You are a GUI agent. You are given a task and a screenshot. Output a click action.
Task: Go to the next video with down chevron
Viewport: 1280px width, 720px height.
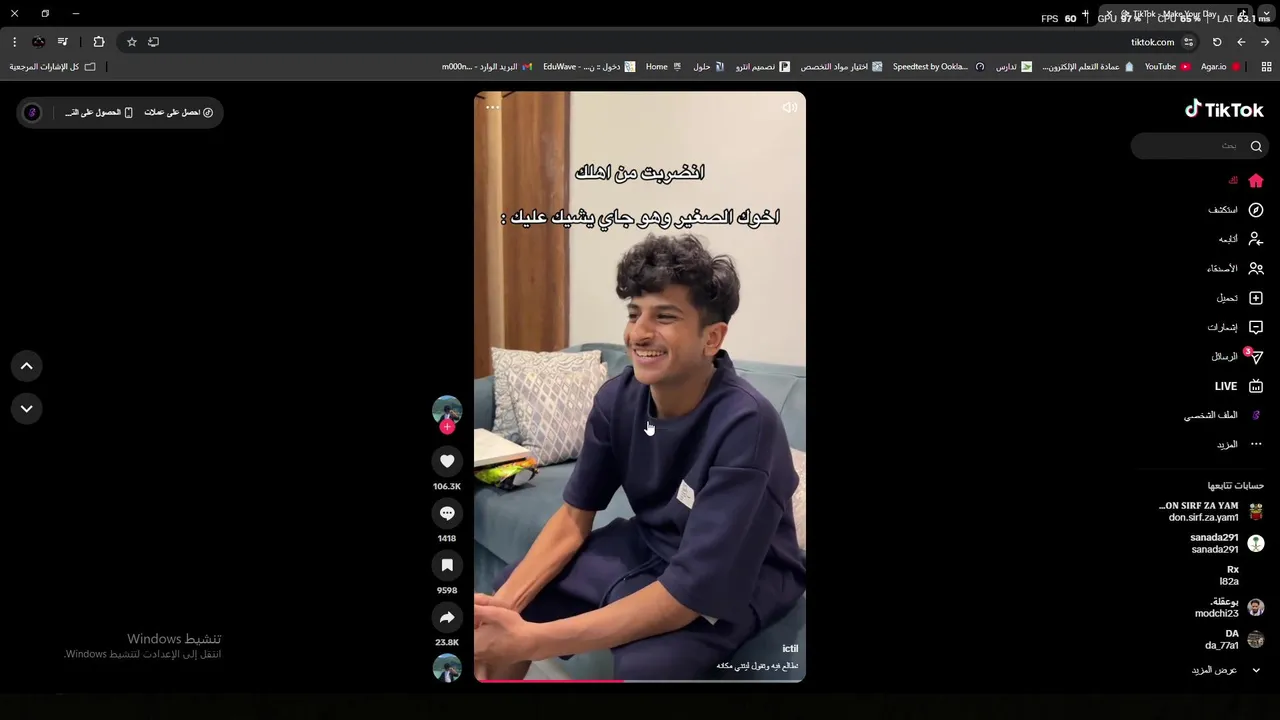(27, 408)
